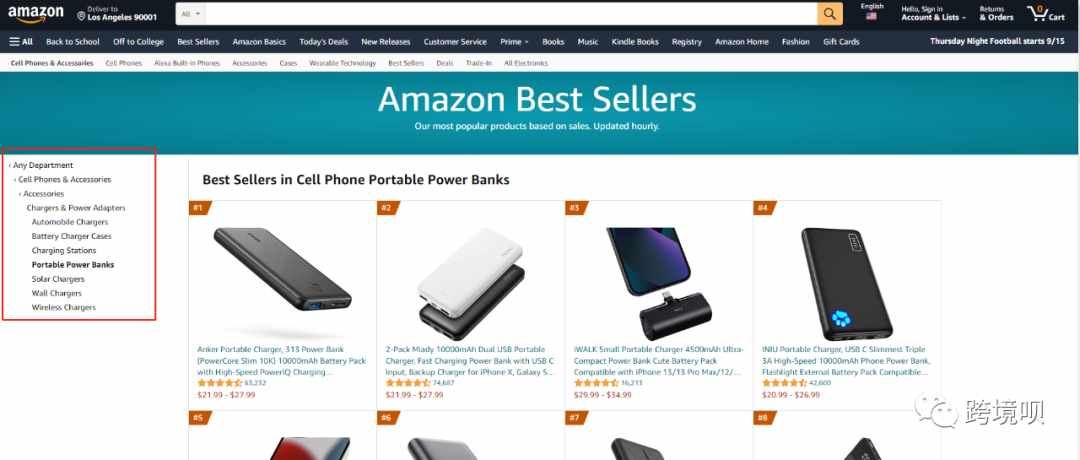Select Wireless Chargers category

[x=63, y=307]
